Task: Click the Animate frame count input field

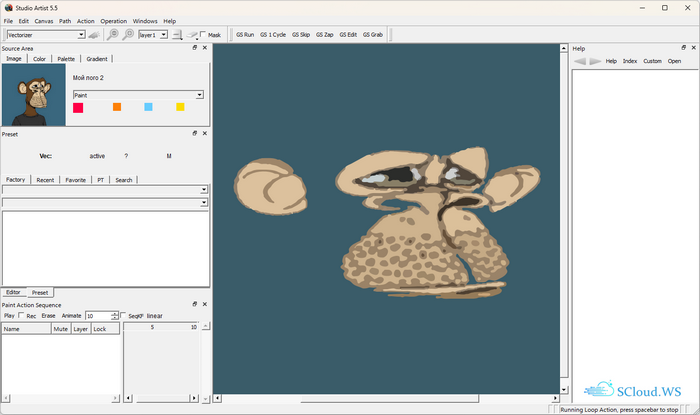Action: (x=98, y=315)
